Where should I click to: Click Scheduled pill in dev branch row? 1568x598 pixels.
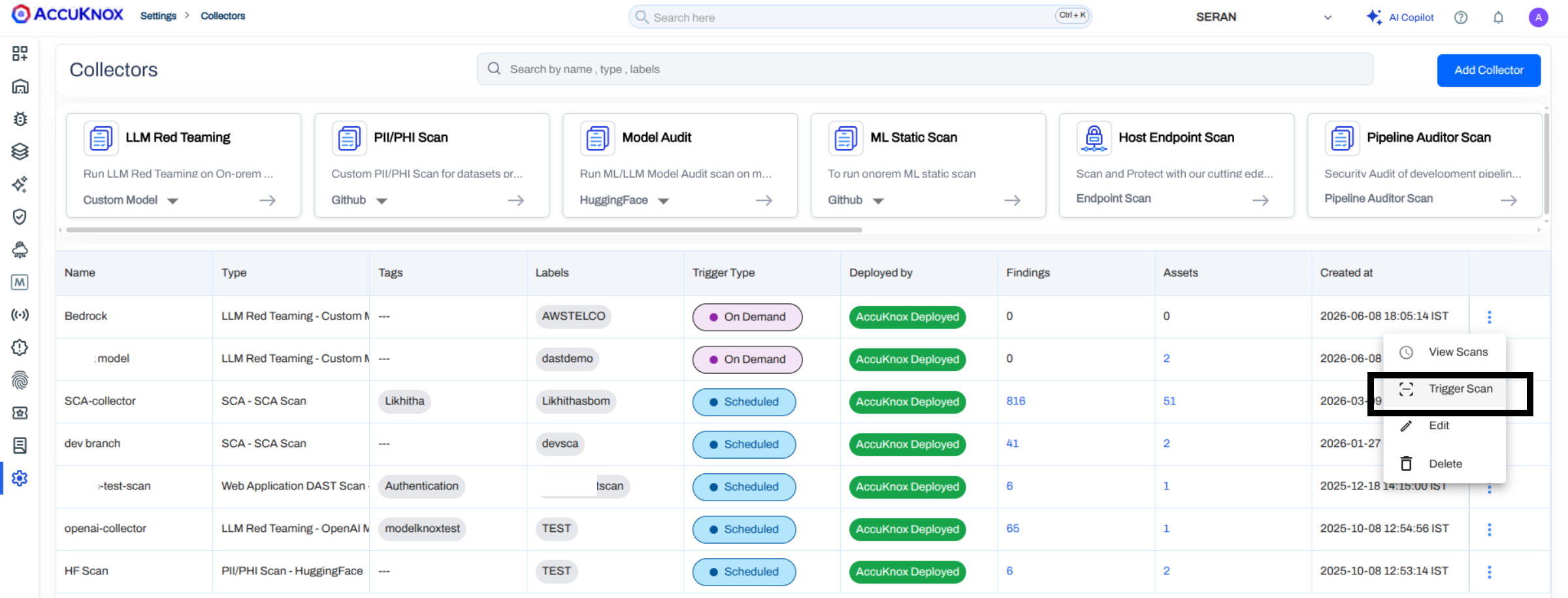pyautogui.click(x=744, y=444)
